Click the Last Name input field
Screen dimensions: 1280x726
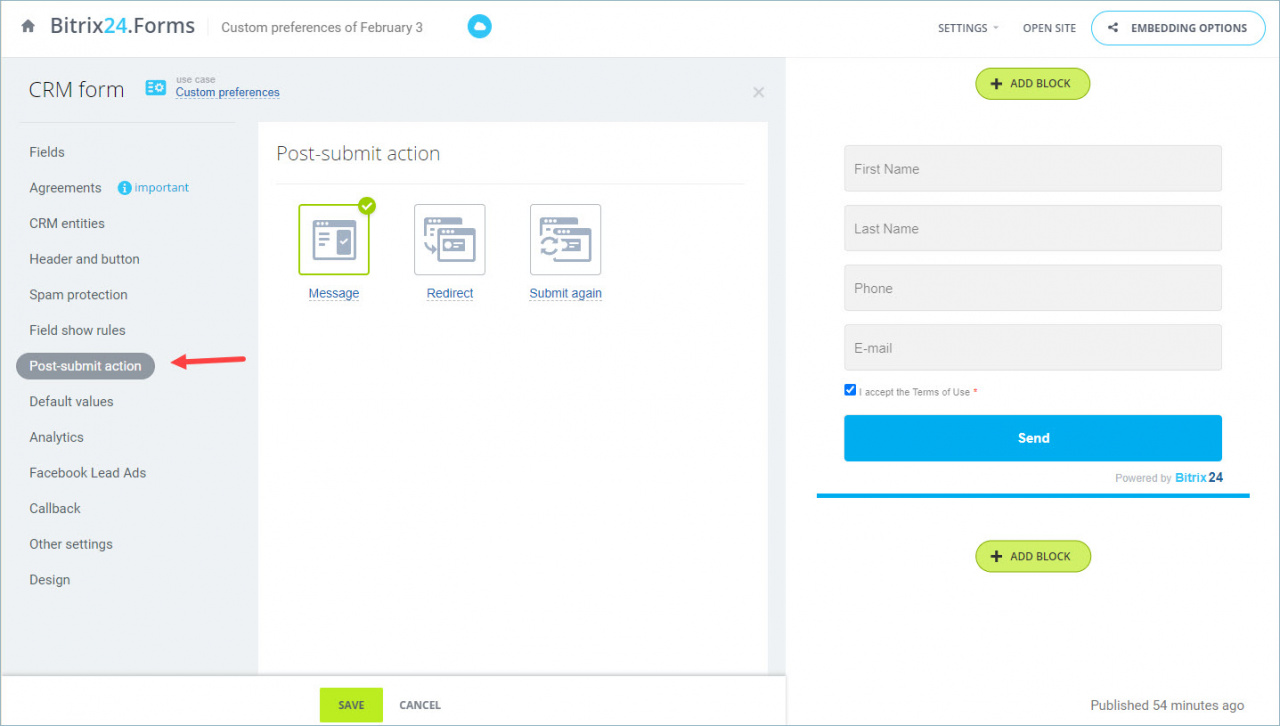(x=1033, y=228)
